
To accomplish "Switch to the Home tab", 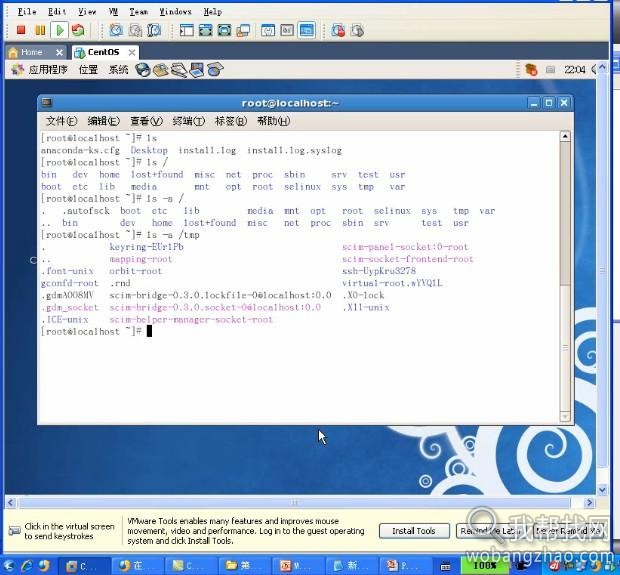I will pyautogui.click(x=31, y=52).
